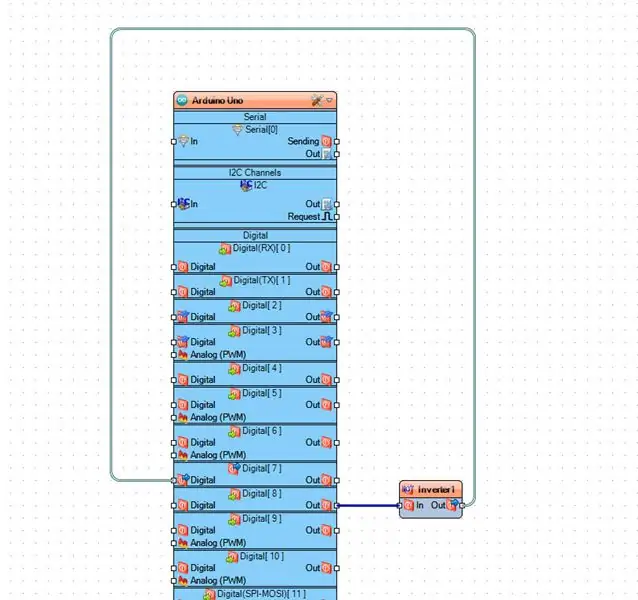Image resolution: width=638 pixels, height=600 pixels.
Task: Select the I2C Request pin connector square
Action: [337, 217]
